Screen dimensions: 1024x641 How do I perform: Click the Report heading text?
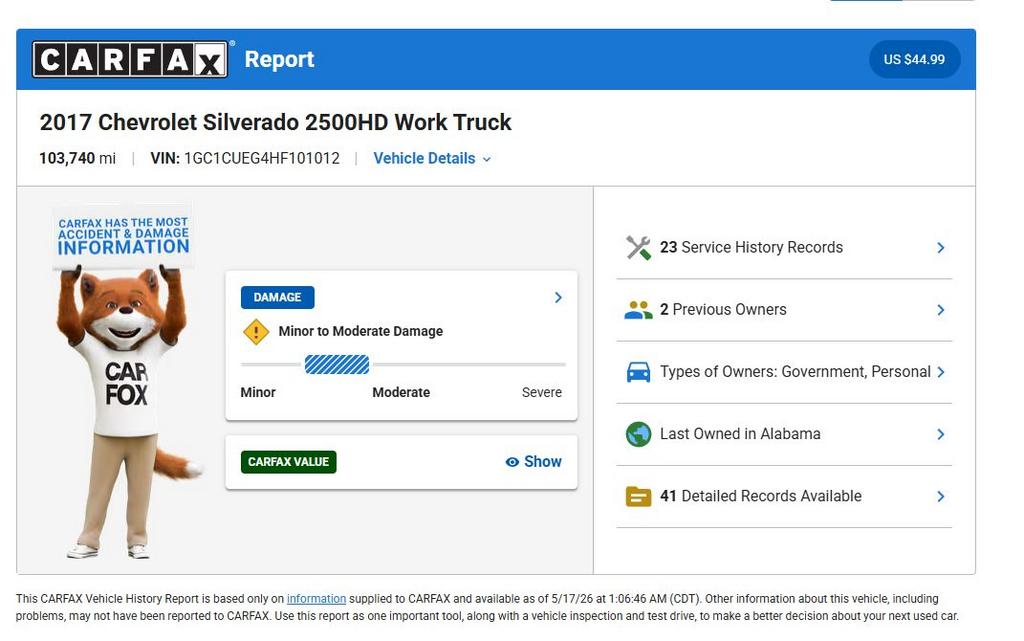[279, 59]
